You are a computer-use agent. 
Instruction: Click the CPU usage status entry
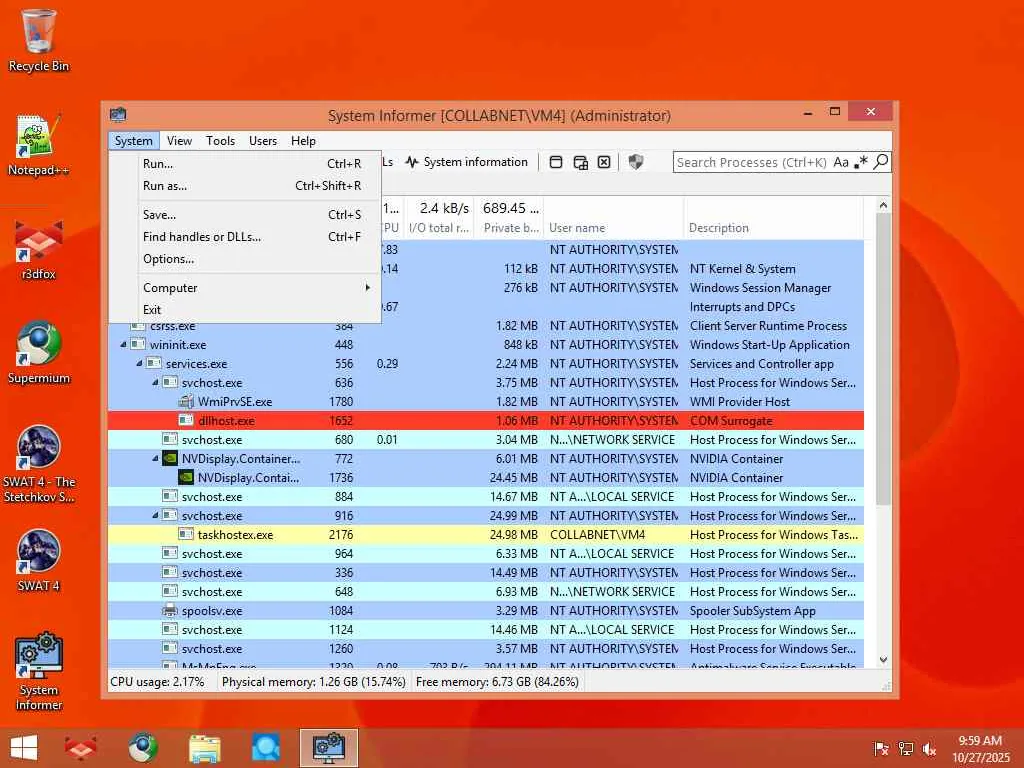pyautogui.click(x=157, y=682)
